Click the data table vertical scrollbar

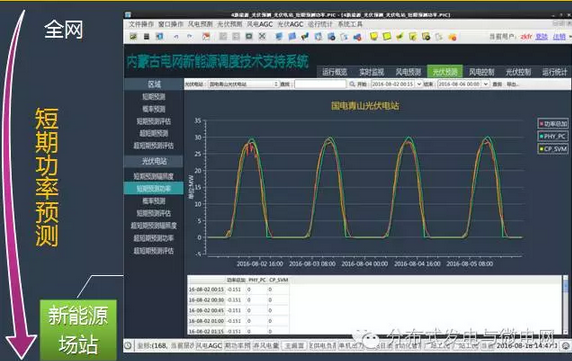pyautogui.click(x=565, y=305)
